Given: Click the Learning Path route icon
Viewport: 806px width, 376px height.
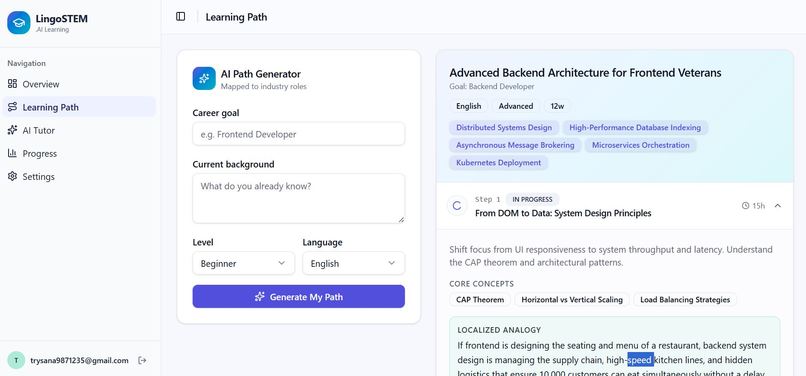Looking at the screenshot, I should tap(12, 107).
